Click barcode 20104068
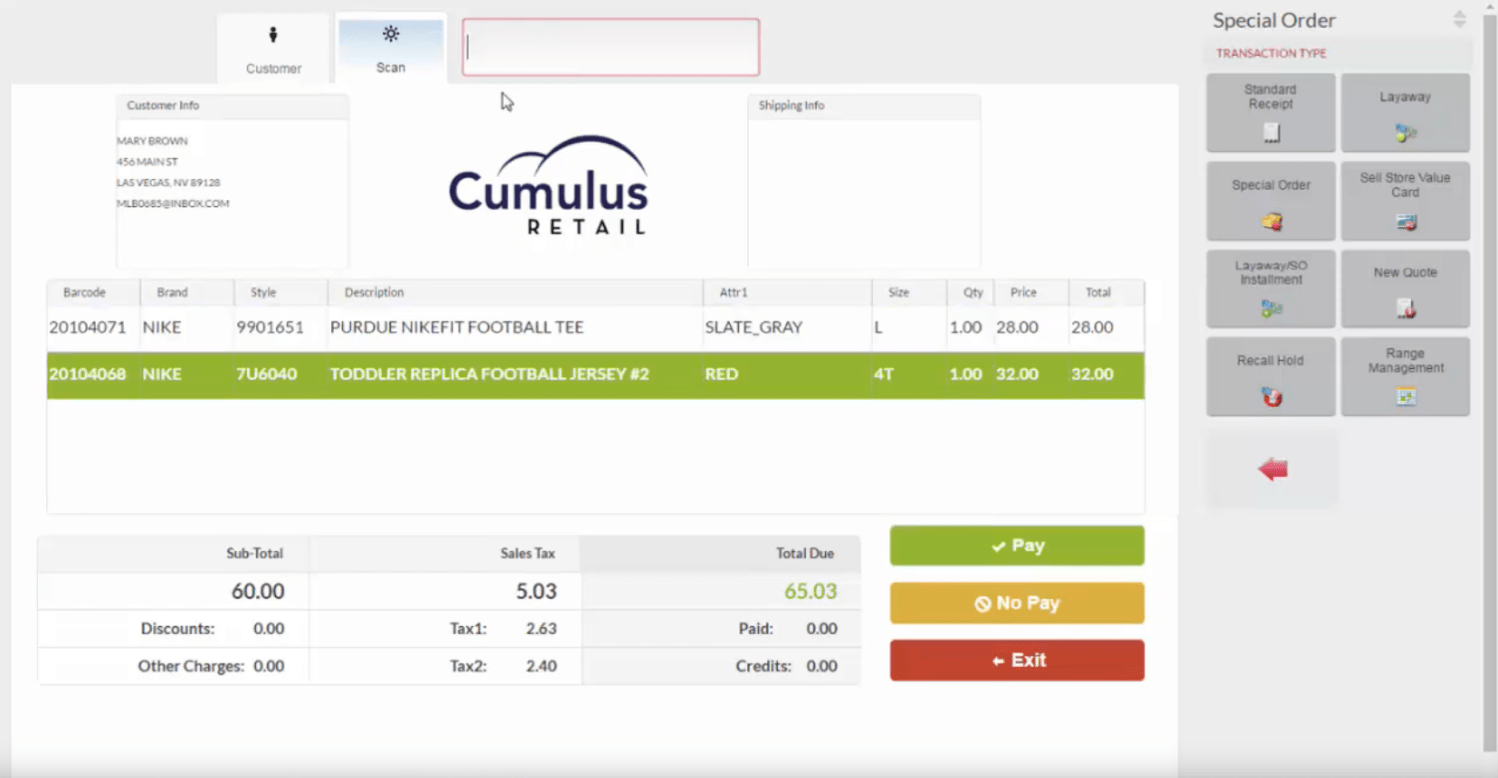 click(87, 374)
